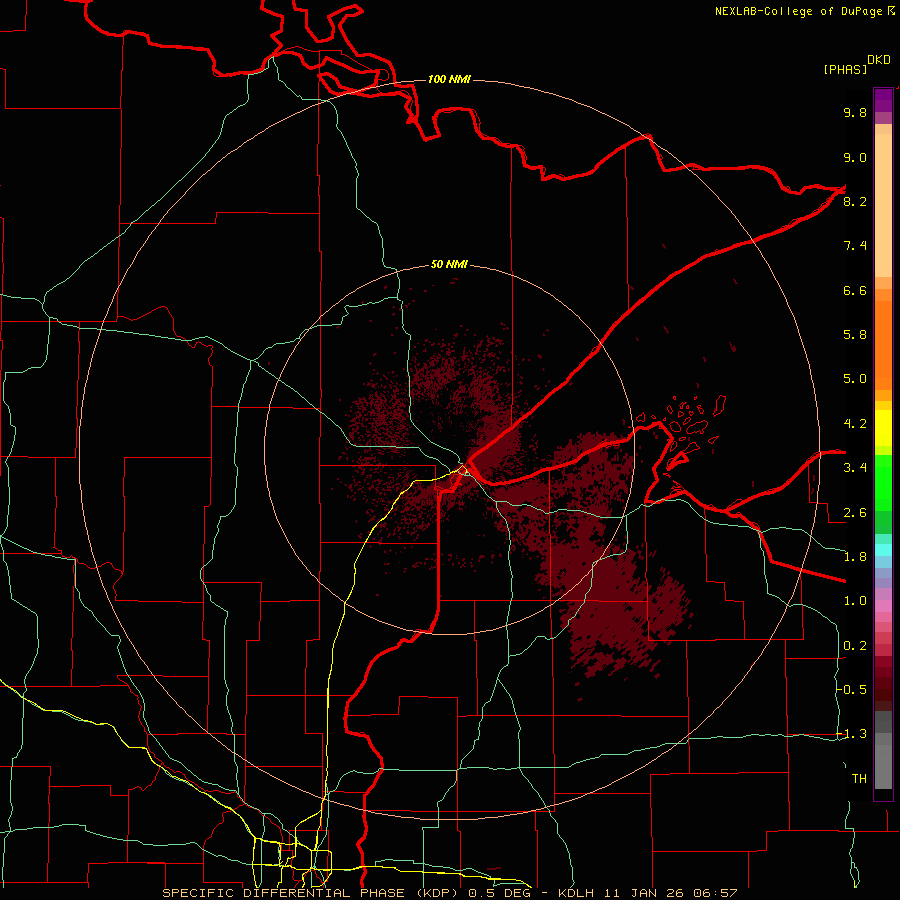Click the 06:57 time stamp

(x=715, y=893)
